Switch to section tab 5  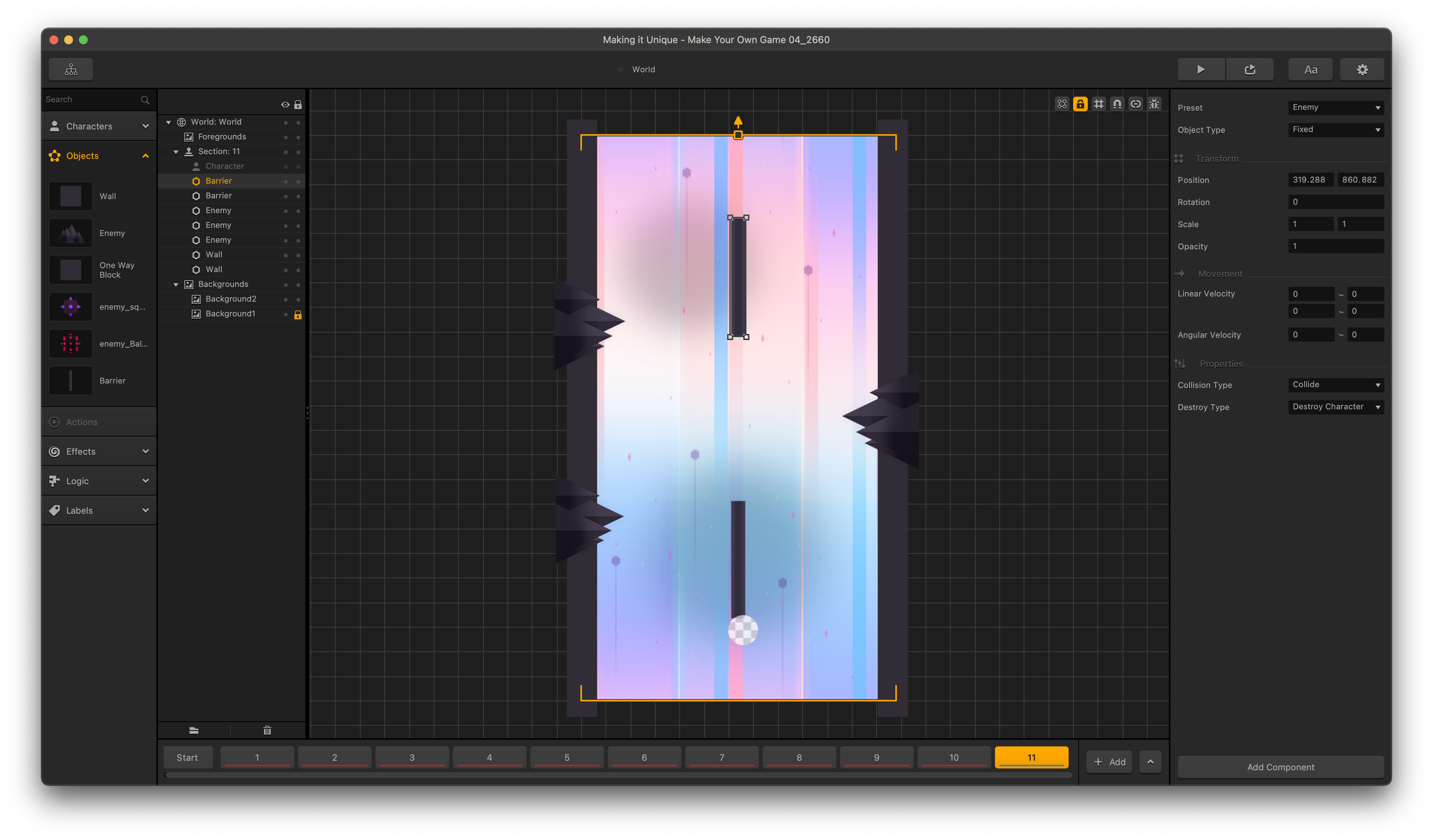[x=567, y=758]
